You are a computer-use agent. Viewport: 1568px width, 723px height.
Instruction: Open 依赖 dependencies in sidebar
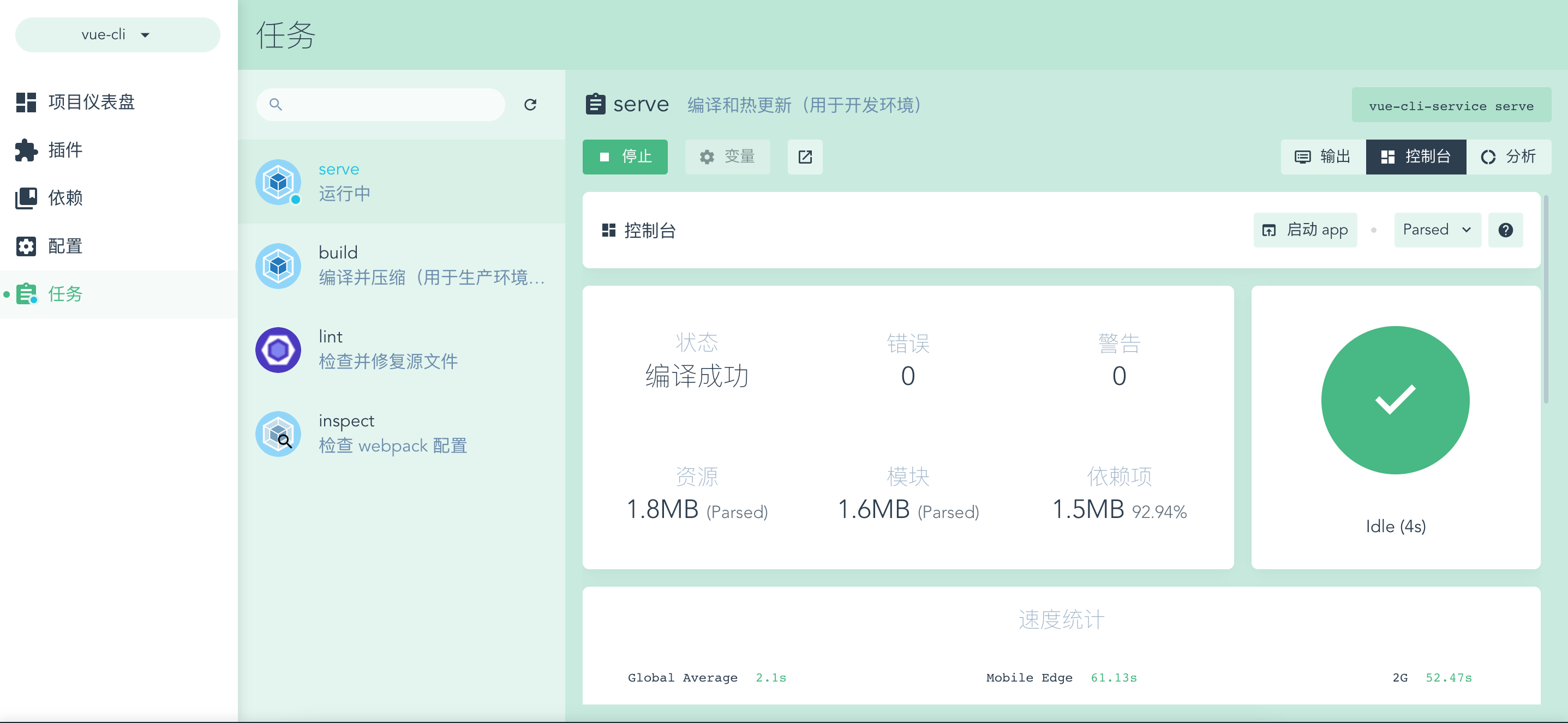(65, 197)
